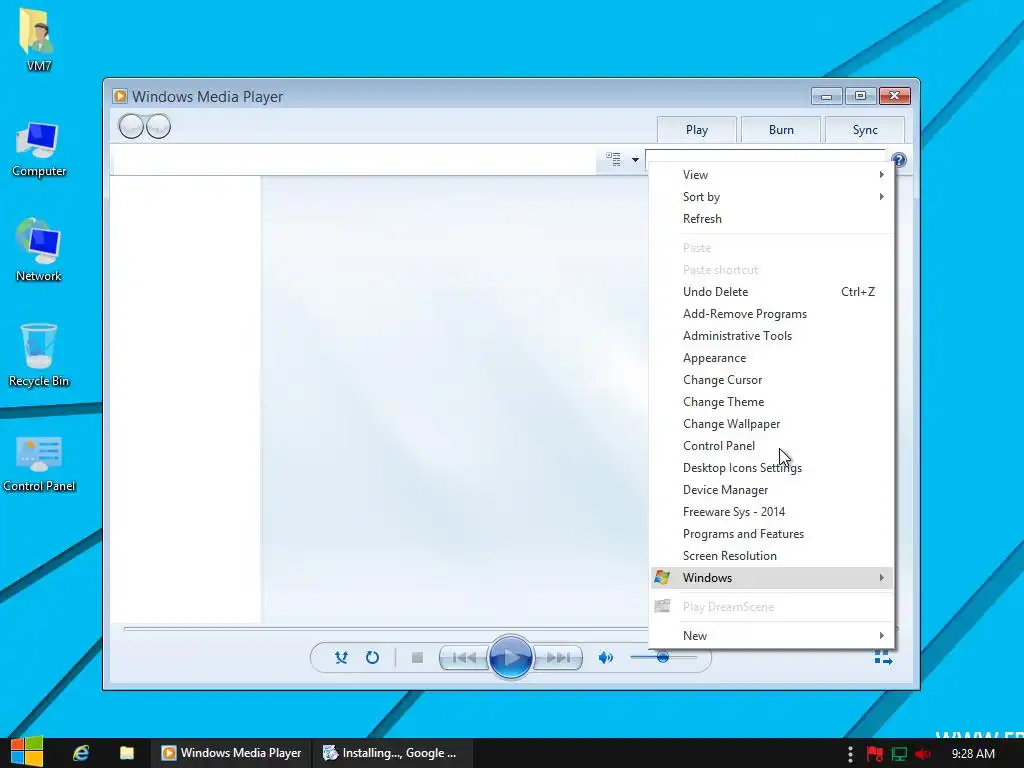This screenshot has width=1024, height=768.
Task: Open Administrative Tools entry
Action: pos(772,336)
